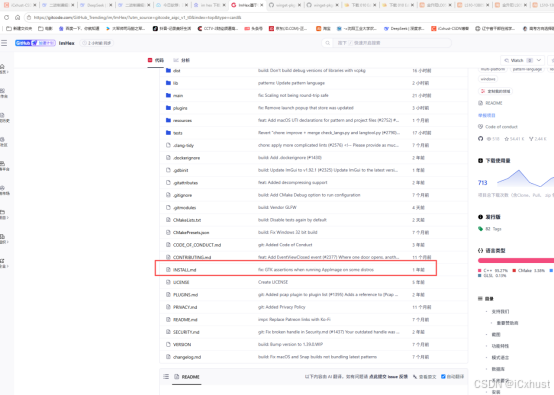Click file icon beside .gdbinit
The image size is (554, 395).
pos(168,170)
